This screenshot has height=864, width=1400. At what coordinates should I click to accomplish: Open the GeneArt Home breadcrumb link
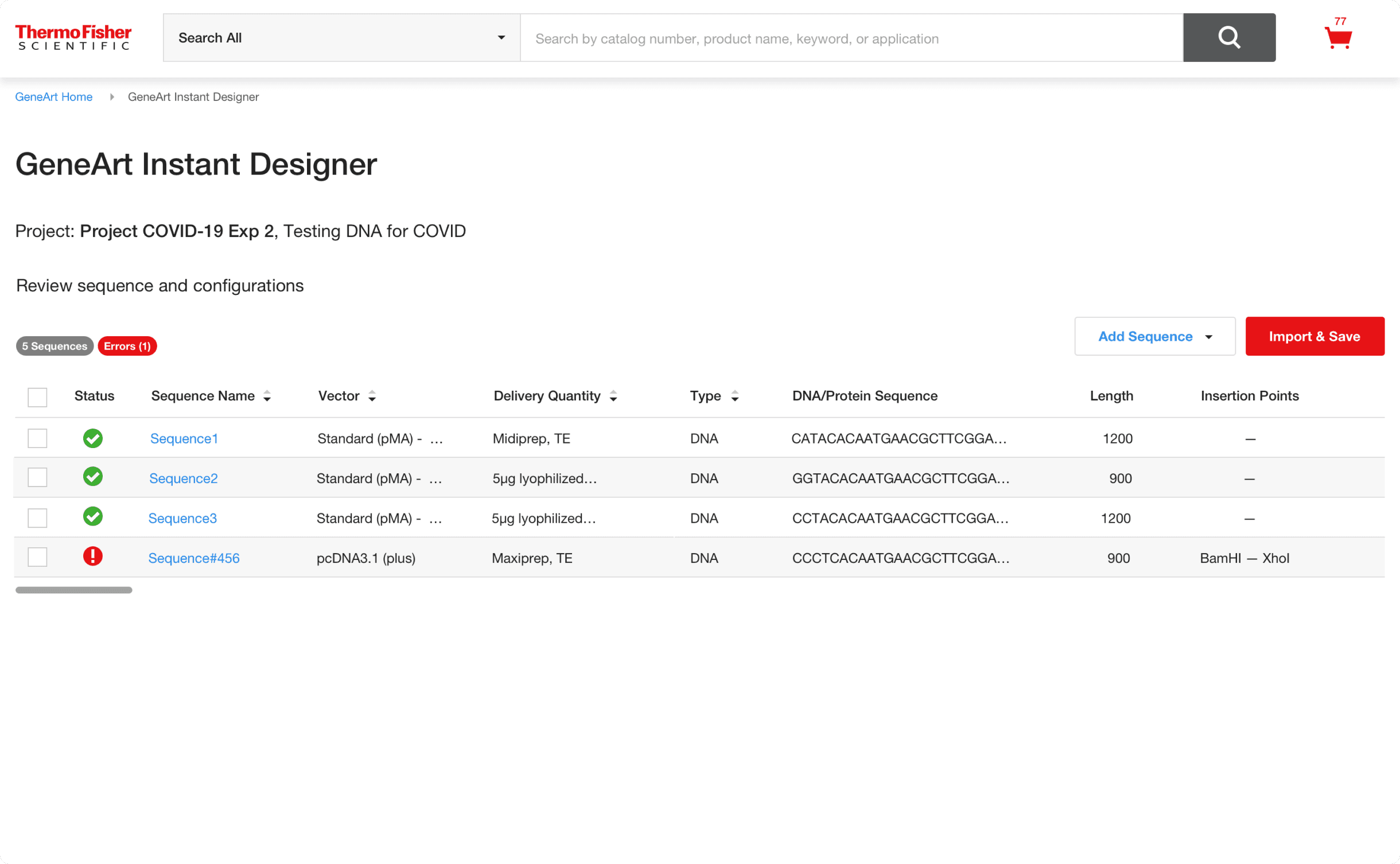(x=53, y=97)
